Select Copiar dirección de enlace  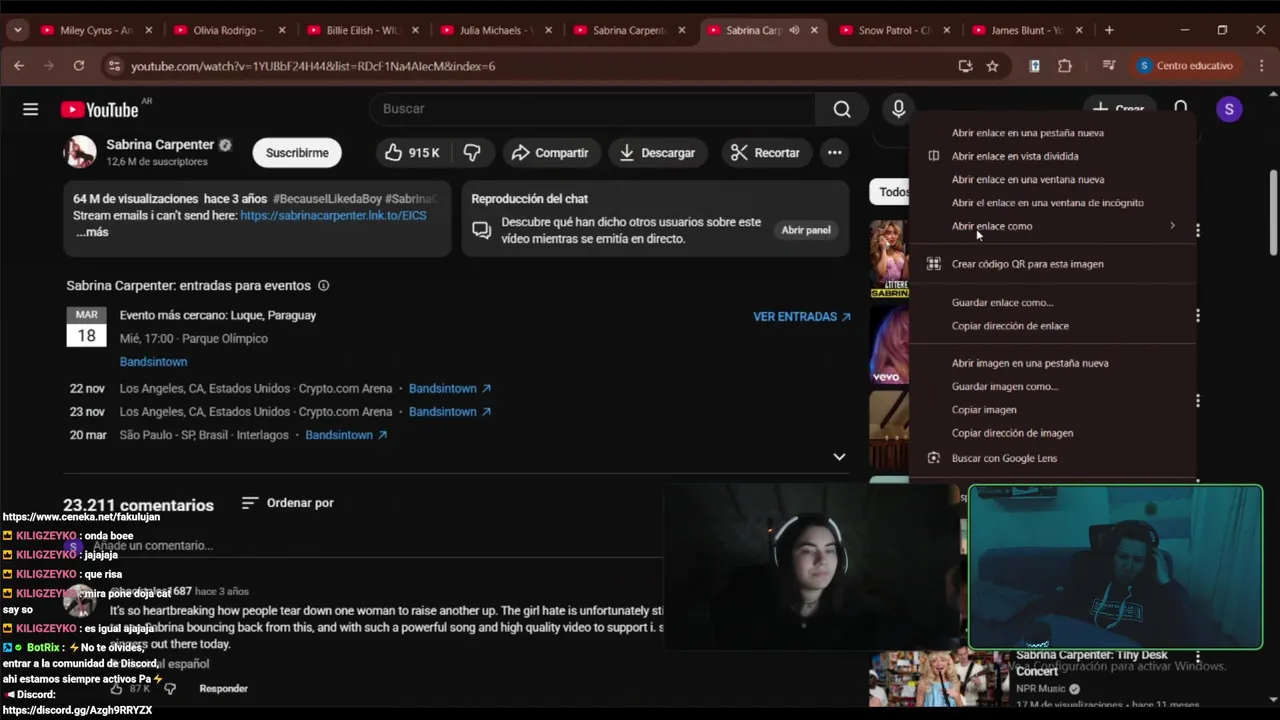[x=1052, y=326]
